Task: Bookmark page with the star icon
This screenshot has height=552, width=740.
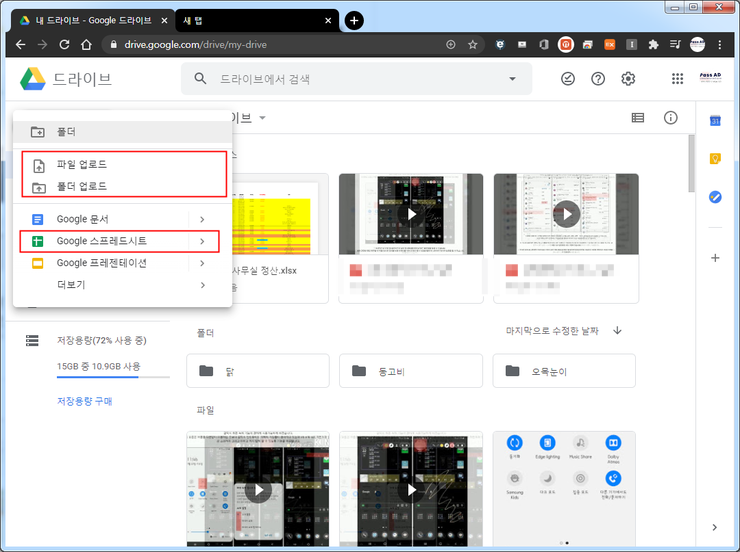Action: click(472, 45)
